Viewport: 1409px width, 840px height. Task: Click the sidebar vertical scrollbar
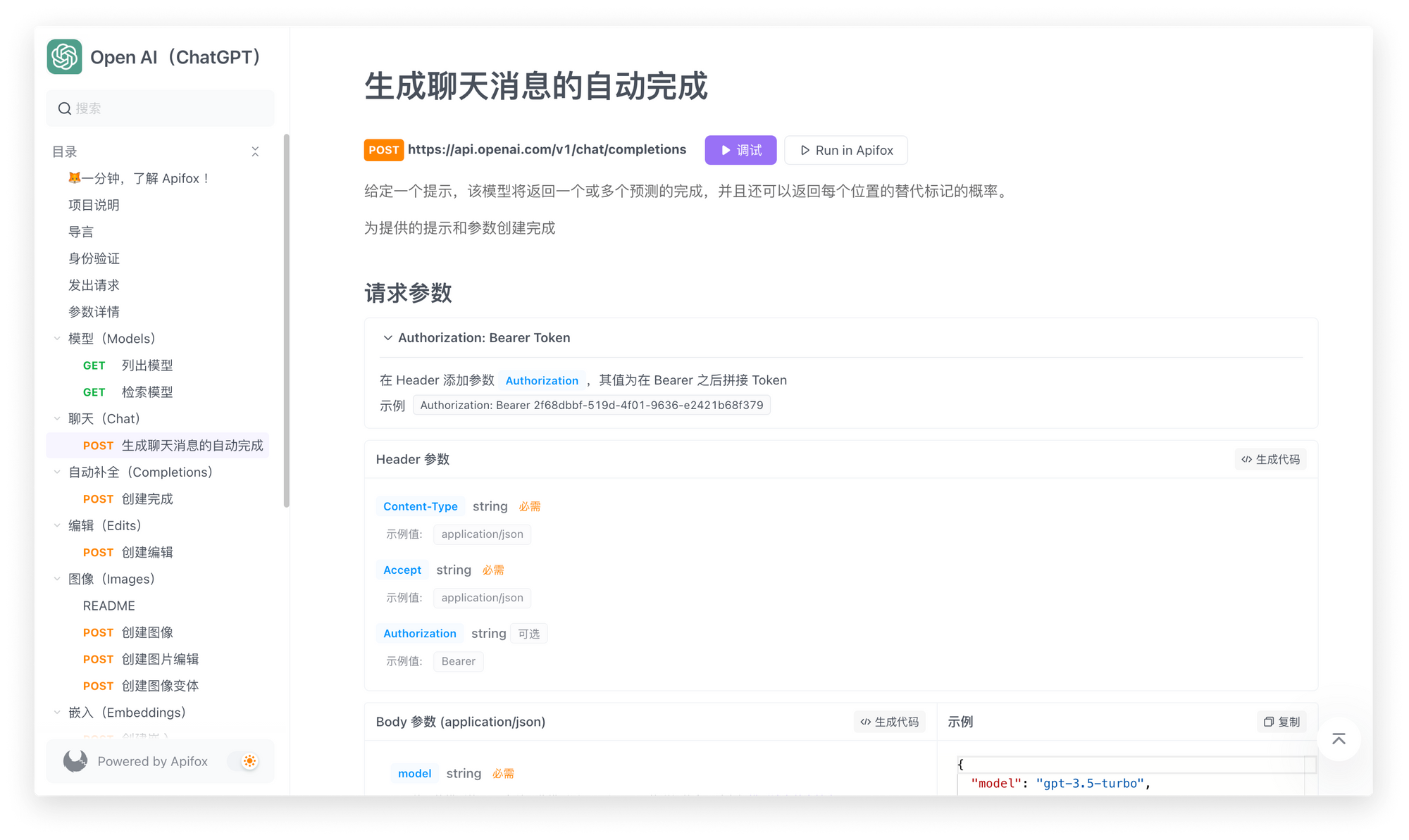click(x=286, y=320)
